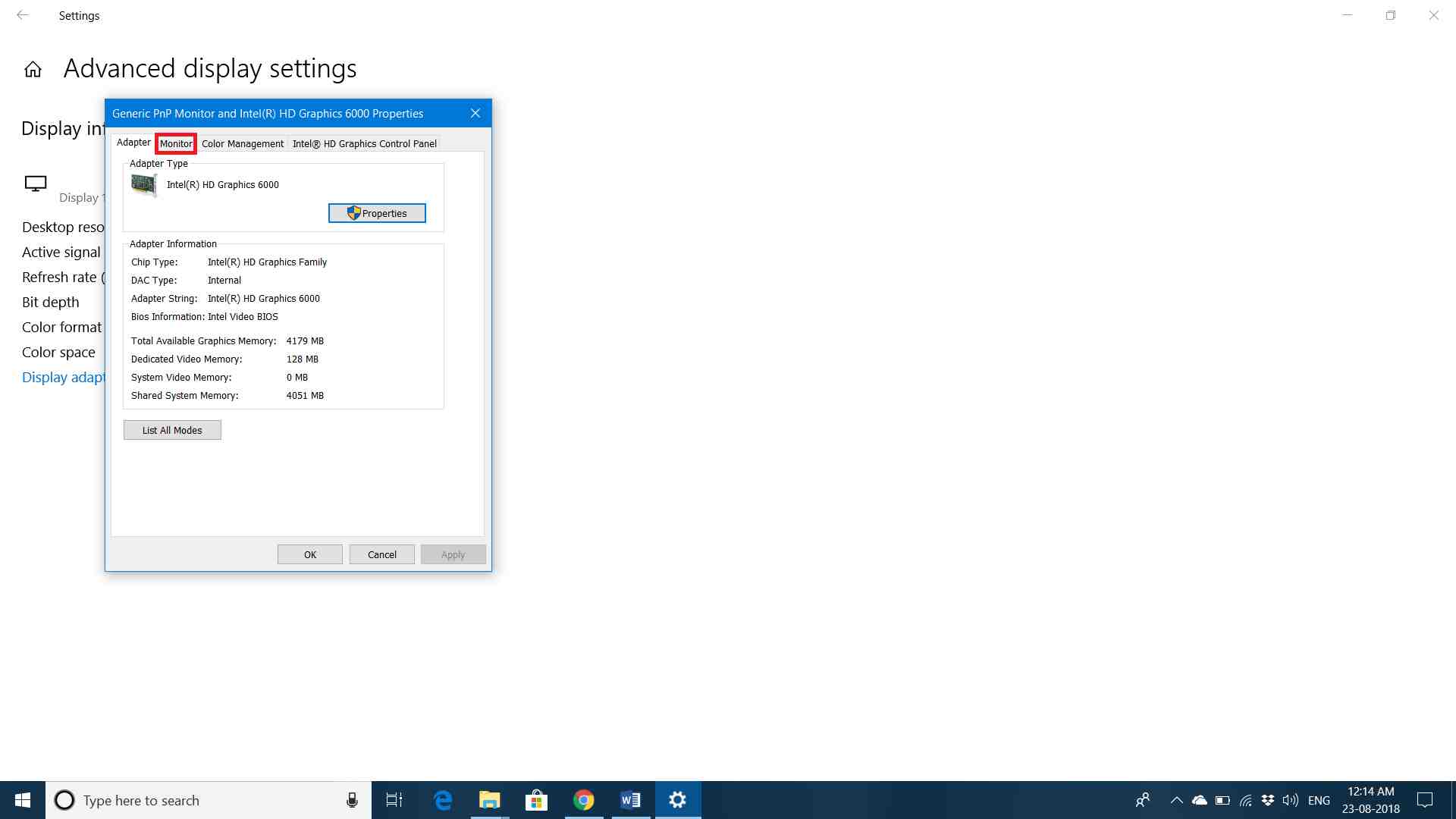Launch Google Chrome from taskbar

tap(584, 800)
